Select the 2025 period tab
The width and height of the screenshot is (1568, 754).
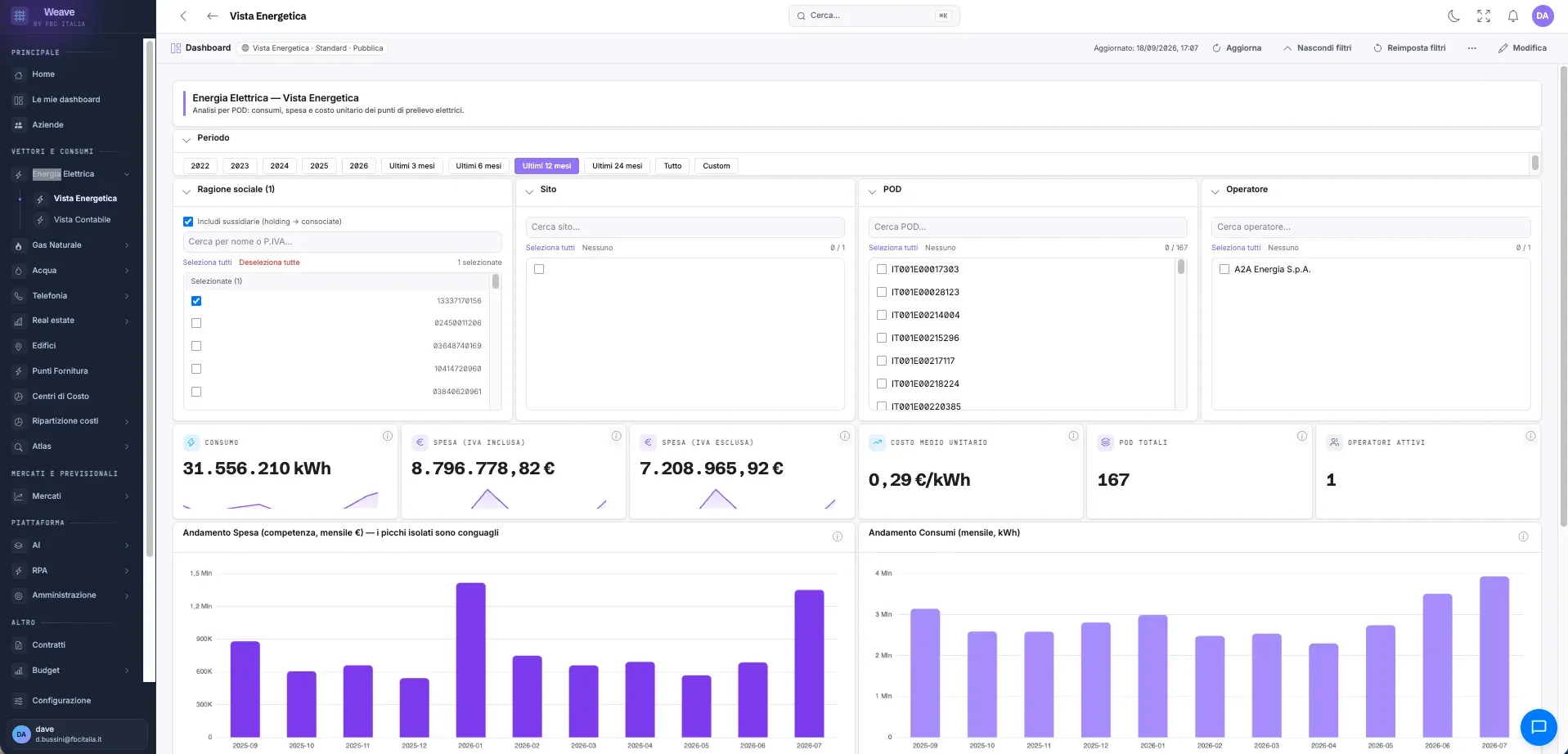(319, 166)
